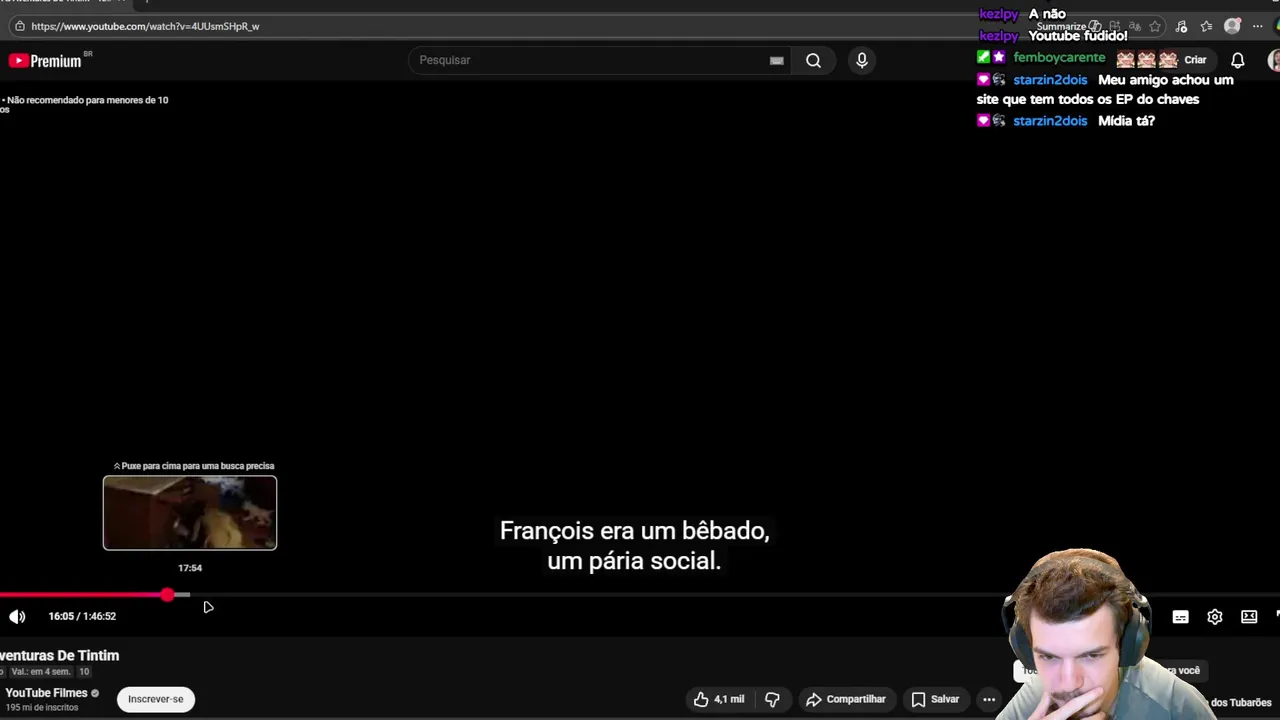Click the 16:05 / 1:46:52 time display
Viewport: 1280px width, 720px height.
82,616
